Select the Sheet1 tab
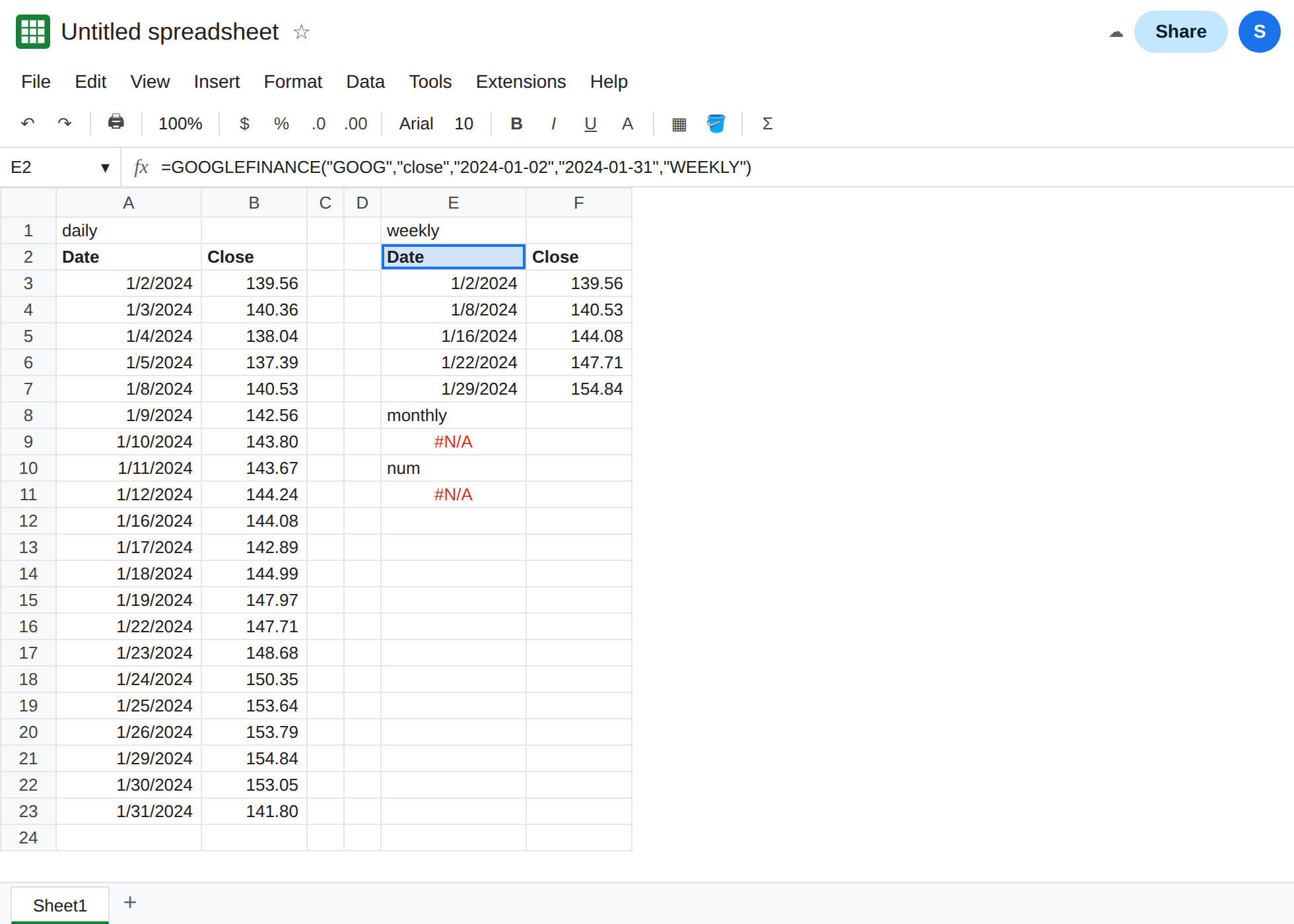The width and height of the screenshot is (1294, 924). (x=60, y=905)
